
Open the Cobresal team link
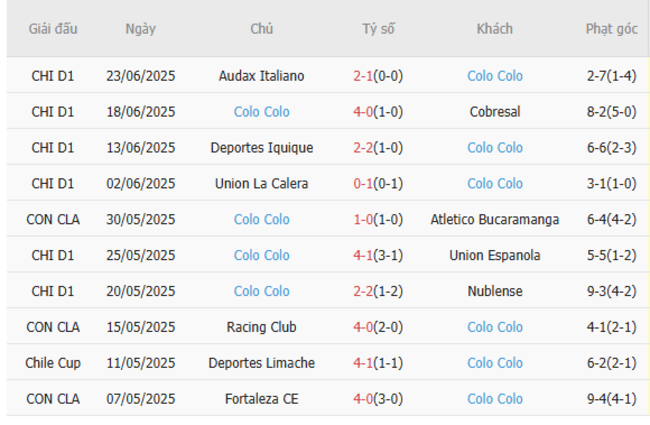pyautogui.click(x=494, y=112)
